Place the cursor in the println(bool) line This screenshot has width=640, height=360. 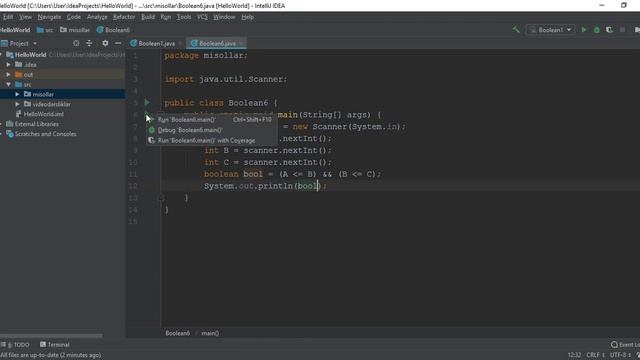tap(265, 186)
